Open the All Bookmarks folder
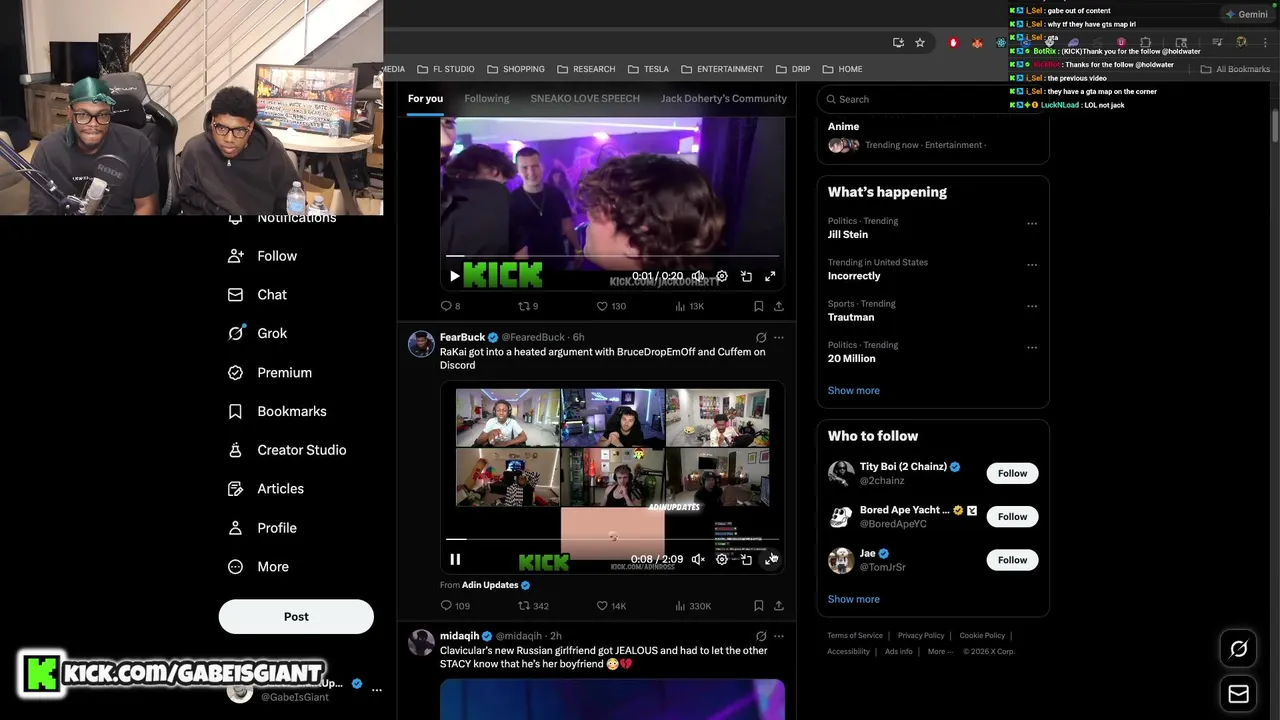This screenshot has height=720, width=1280. (1235, 69)
